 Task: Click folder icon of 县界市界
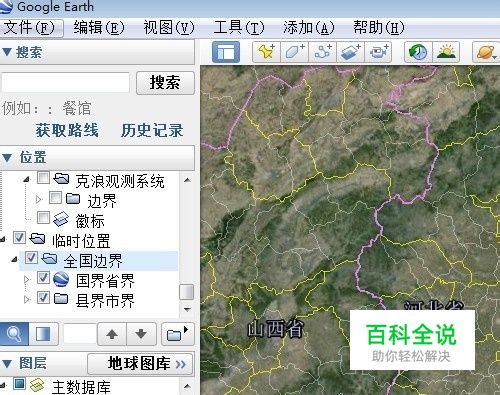click(x=61, y=298)
